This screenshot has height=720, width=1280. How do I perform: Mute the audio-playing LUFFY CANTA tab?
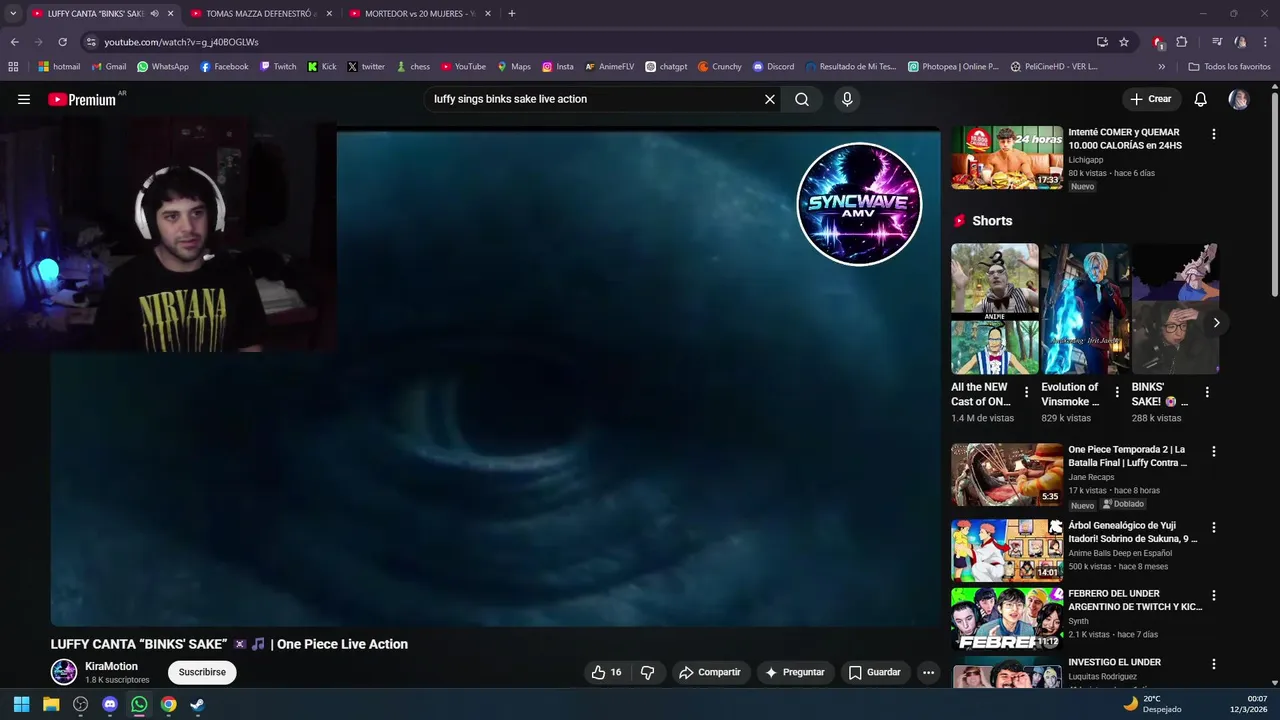click(x=154, y=14)
